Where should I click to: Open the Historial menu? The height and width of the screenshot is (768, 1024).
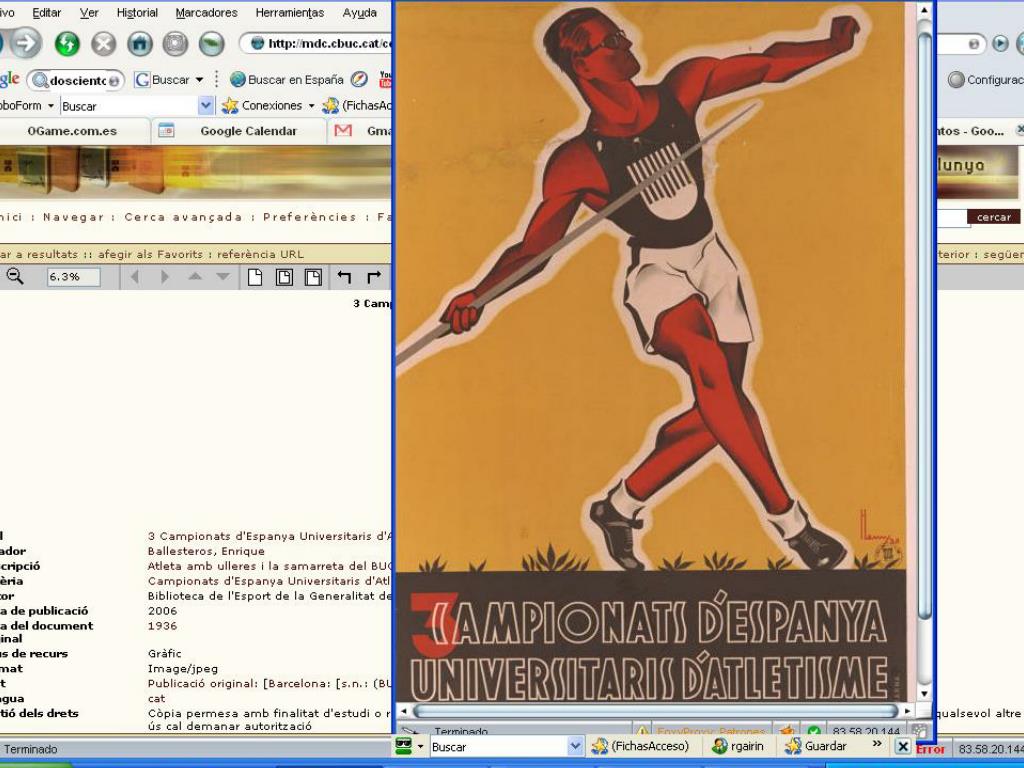pyautogui.click(x=137, y=12)
